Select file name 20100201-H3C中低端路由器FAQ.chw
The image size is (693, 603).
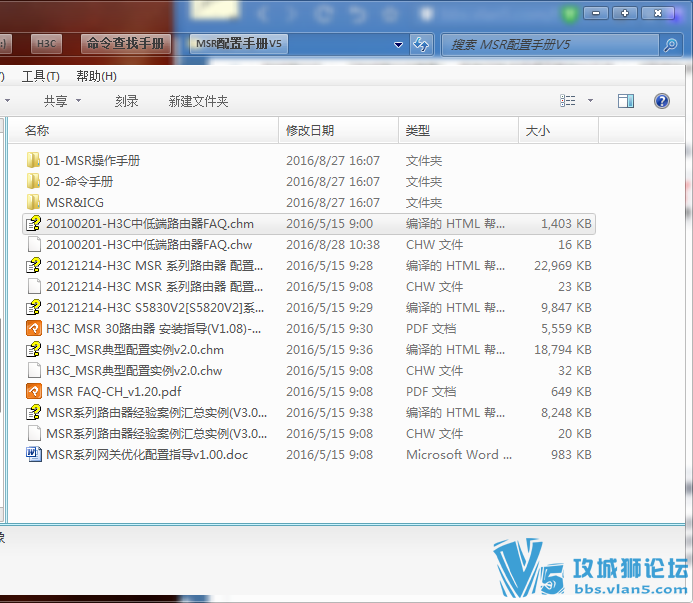pyautogui.click(x=149, y=244)
